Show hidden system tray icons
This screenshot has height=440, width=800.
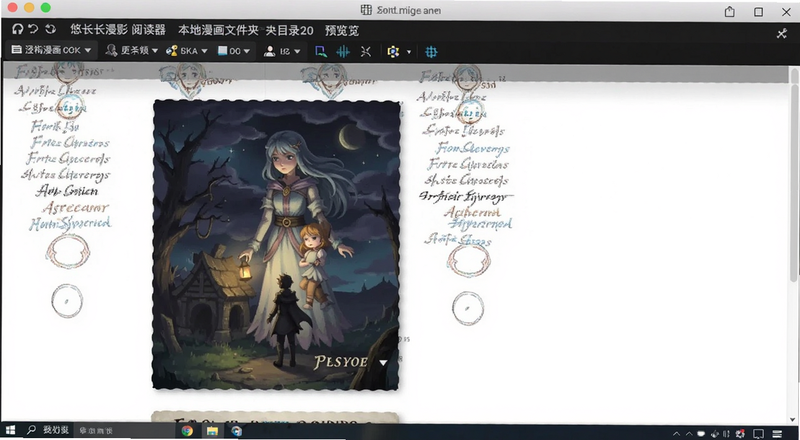tap(677, 434)
